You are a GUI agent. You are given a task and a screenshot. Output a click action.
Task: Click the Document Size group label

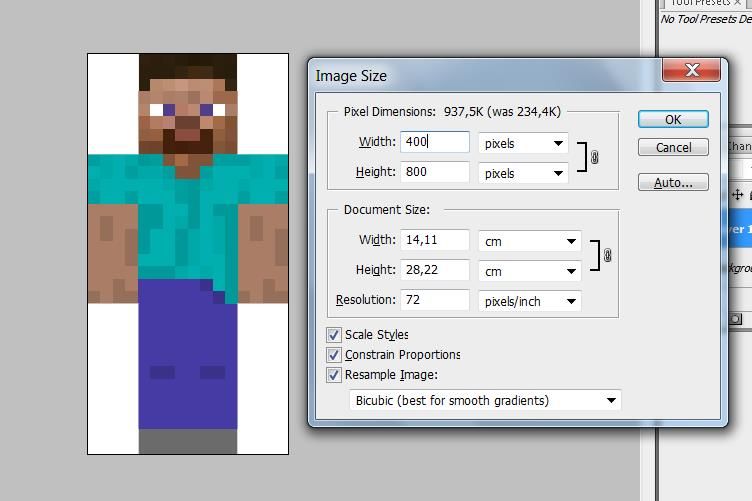[387, 210]
